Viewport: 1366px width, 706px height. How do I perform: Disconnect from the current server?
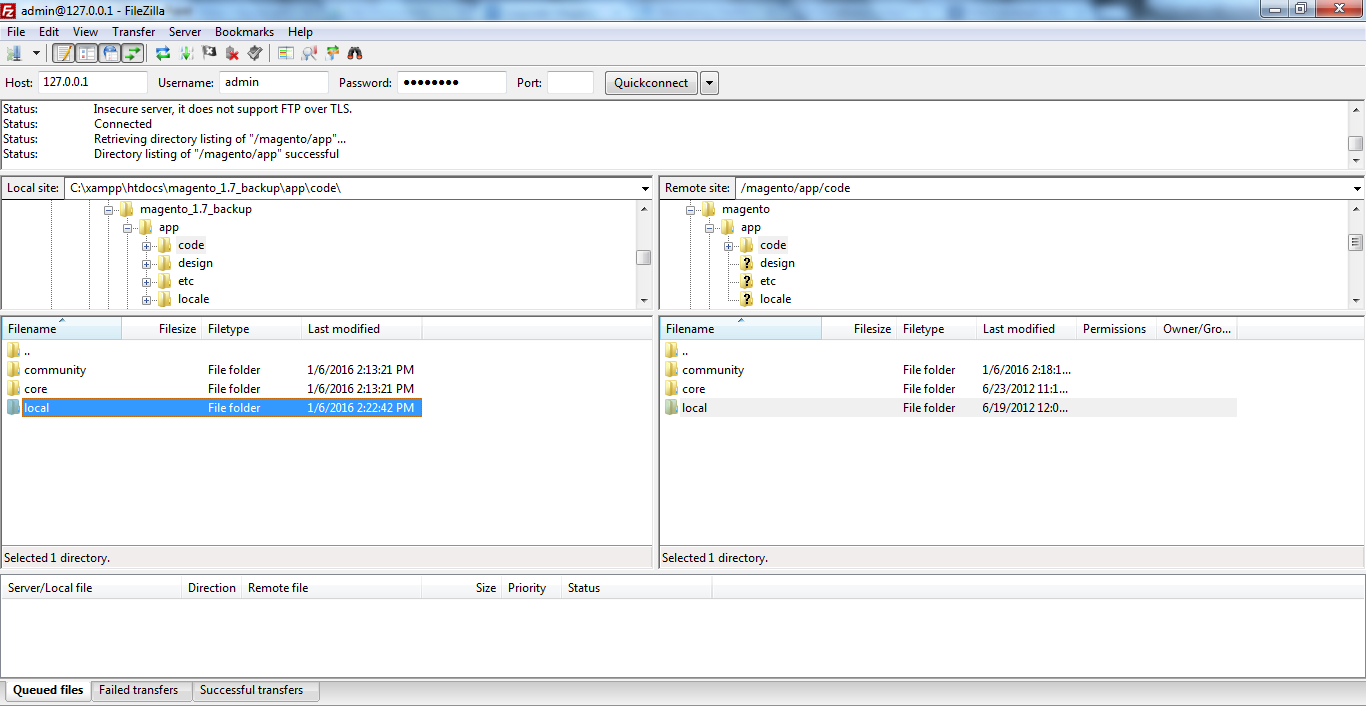tap(232, 53)
